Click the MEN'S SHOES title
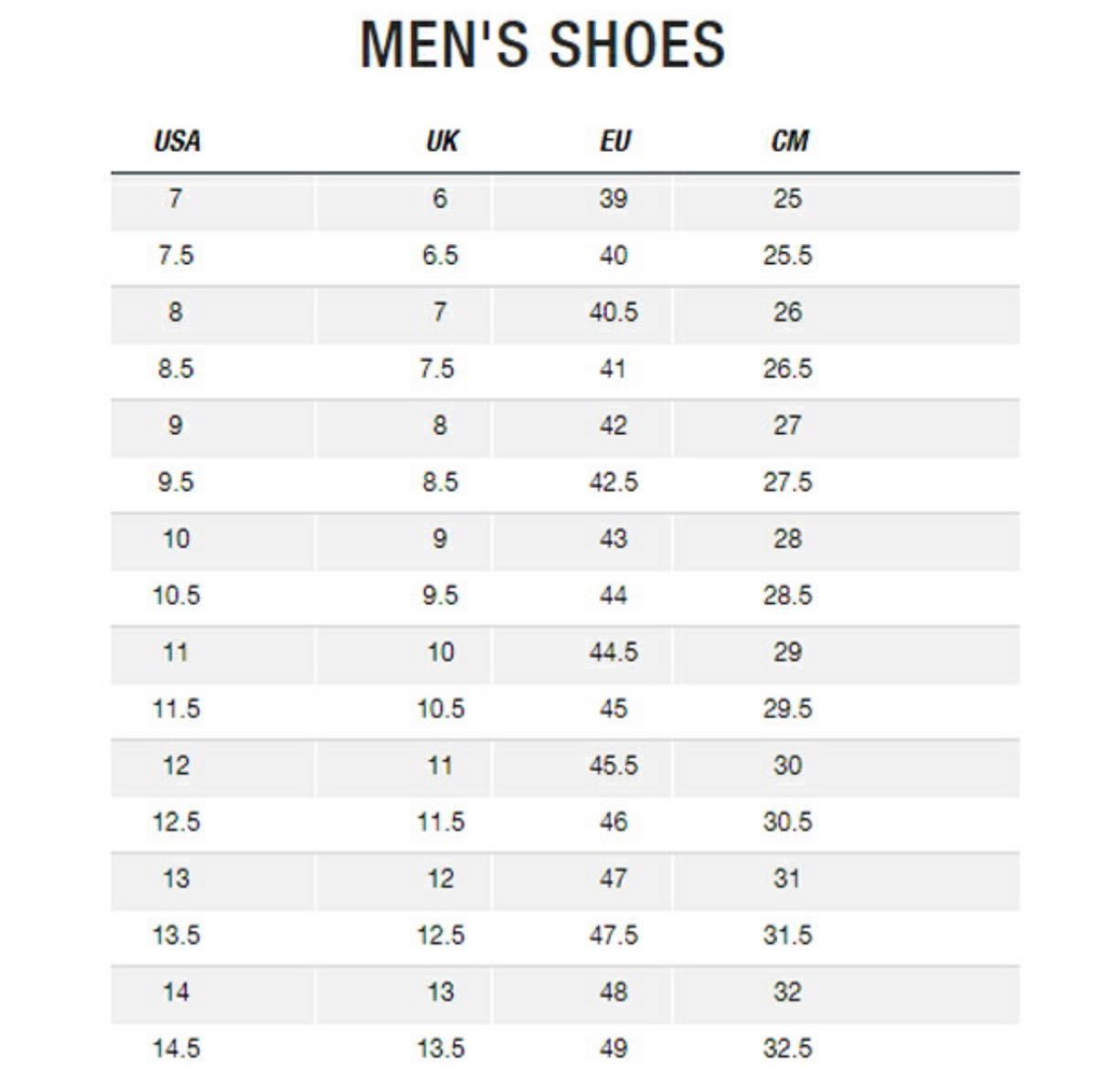 [x=543, y=44]
